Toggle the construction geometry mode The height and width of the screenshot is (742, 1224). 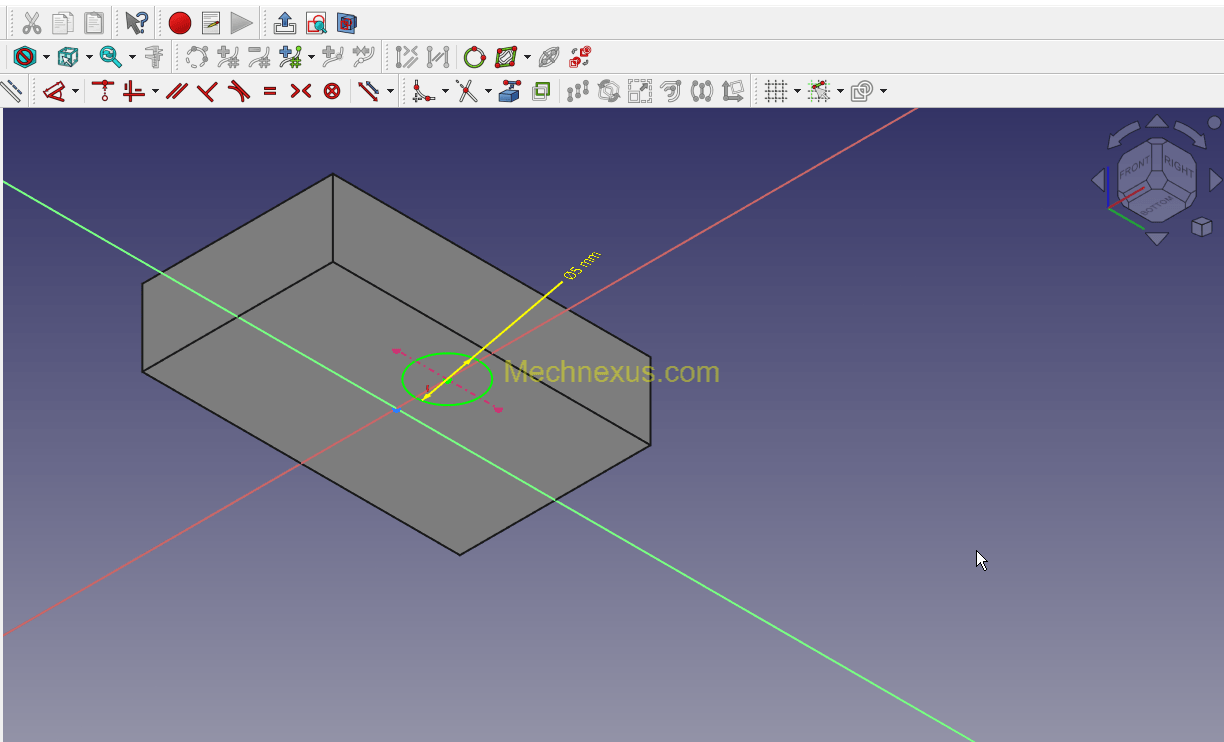[x=11, y=92]
